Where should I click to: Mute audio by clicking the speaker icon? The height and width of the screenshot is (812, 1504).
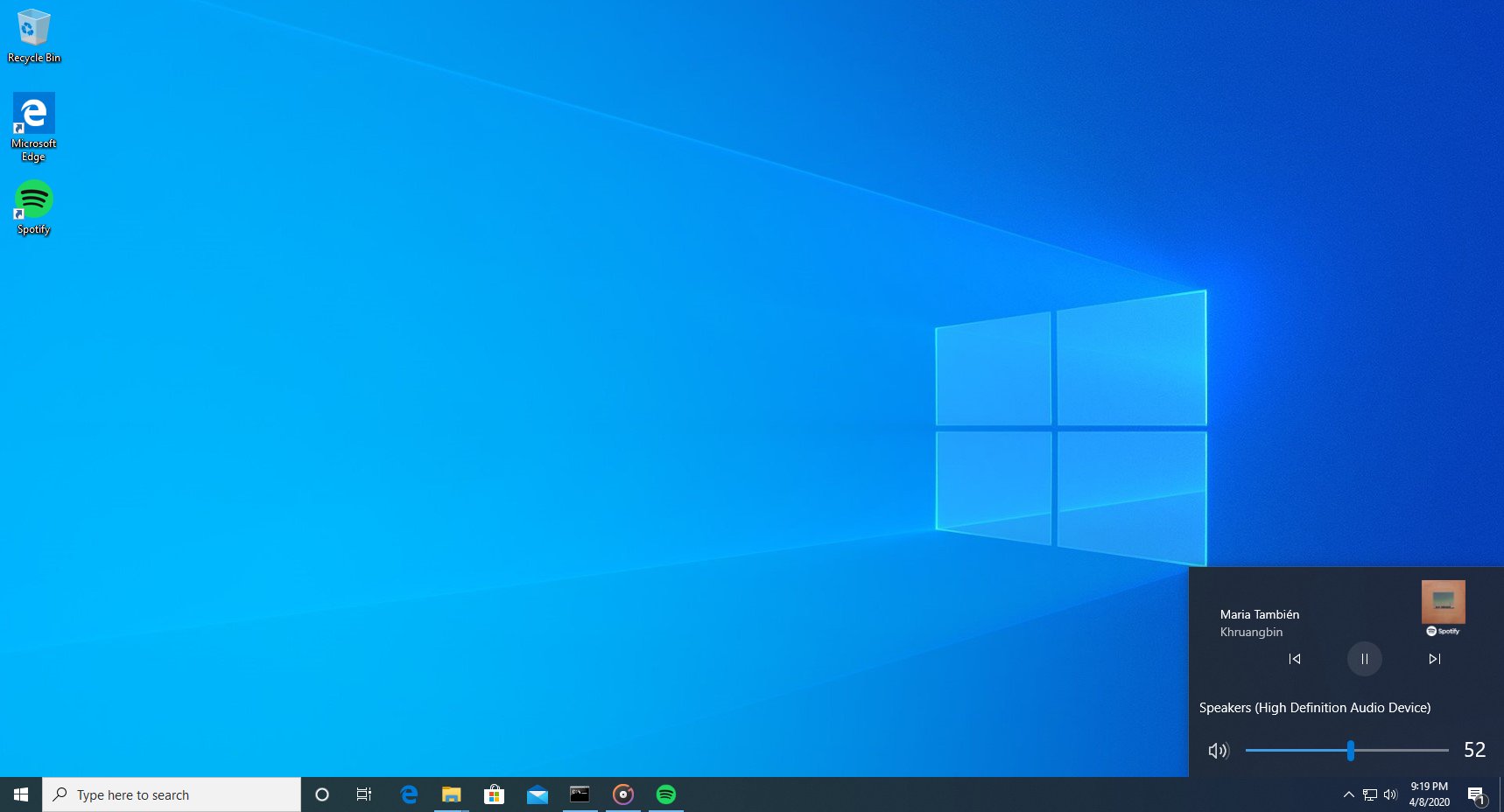click(x=1219, y=750)
